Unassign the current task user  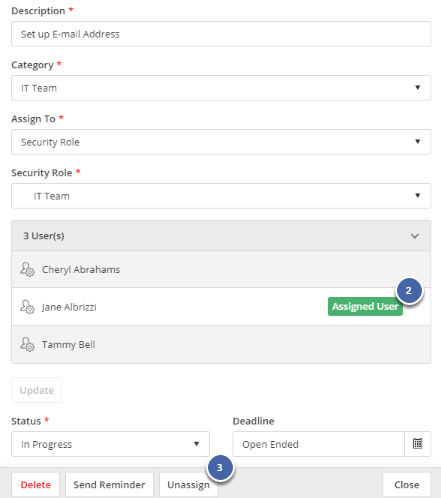188,485
